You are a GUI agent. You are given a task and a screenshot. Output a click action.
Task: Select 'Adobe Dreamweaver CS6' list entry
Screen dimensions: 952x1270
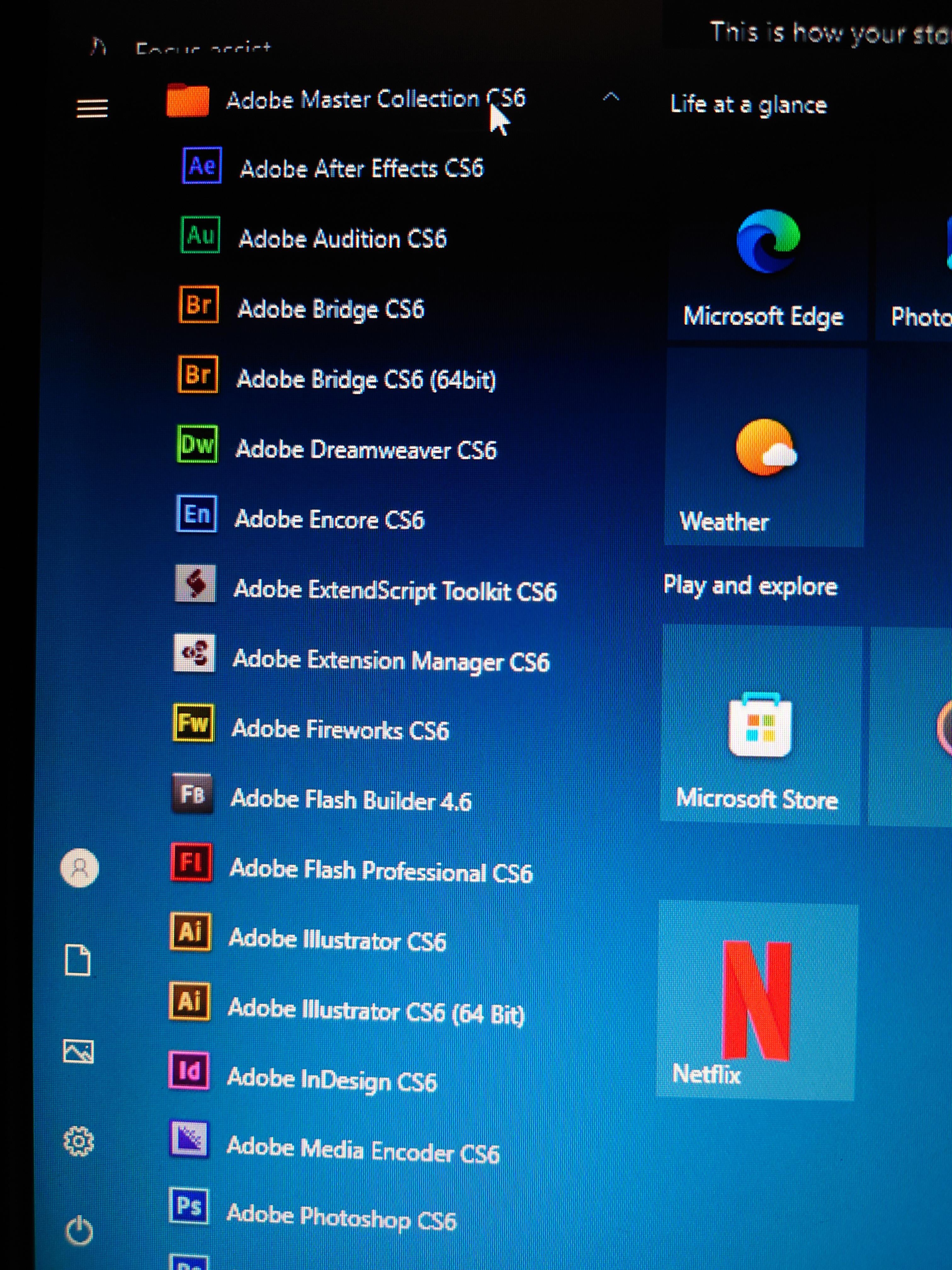click(x=366, y=449)
